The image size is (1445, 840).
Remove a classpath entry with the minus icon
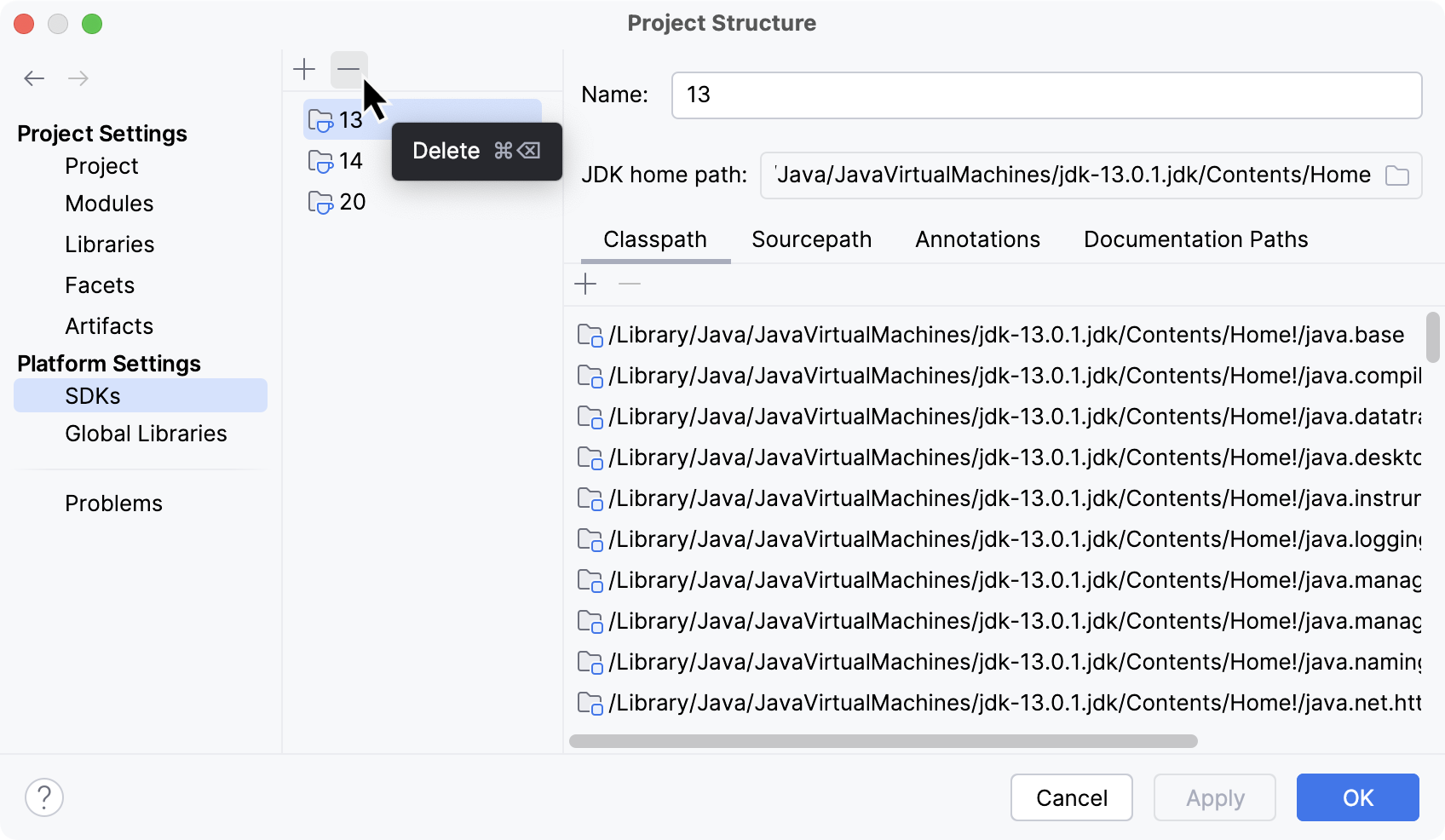point(629,284)
